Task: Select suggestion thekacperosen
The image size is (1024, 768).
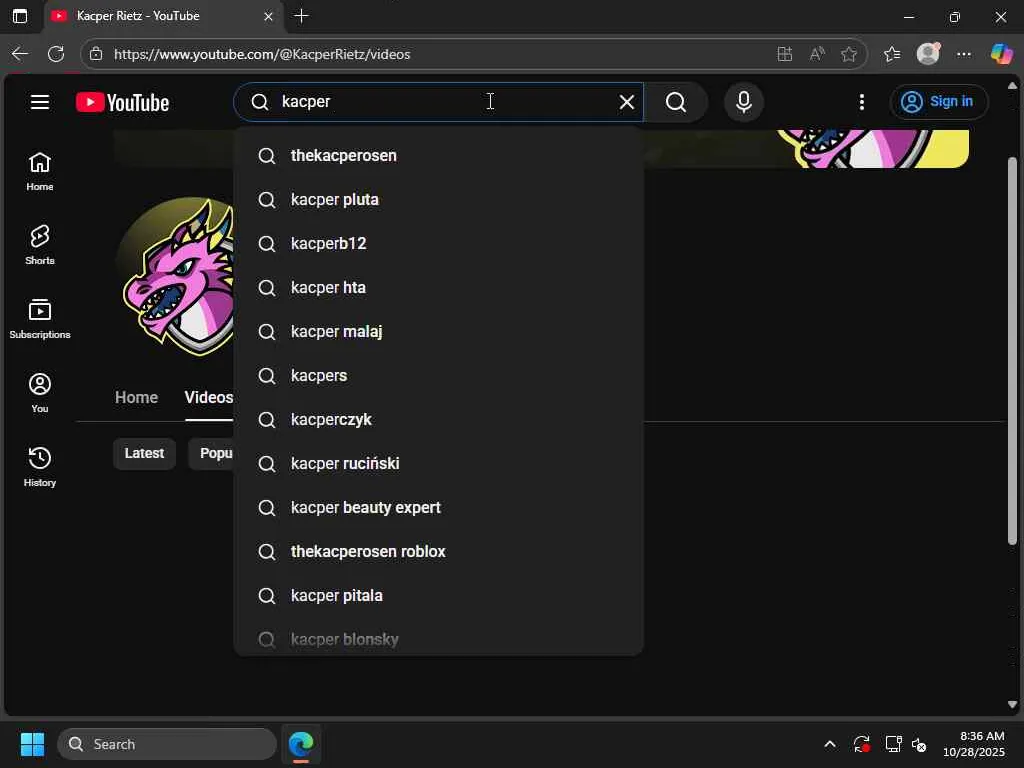Action: click(438, 155)
